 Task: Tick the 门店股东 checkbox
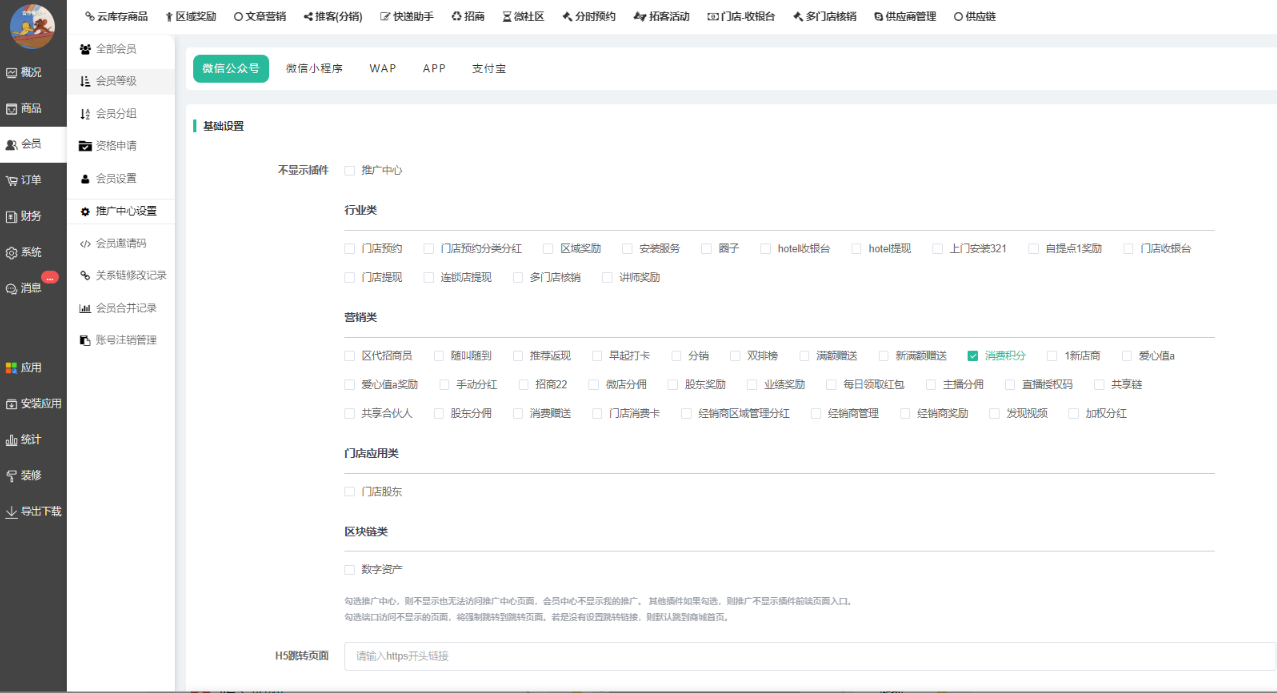click(x=350, y=492)
